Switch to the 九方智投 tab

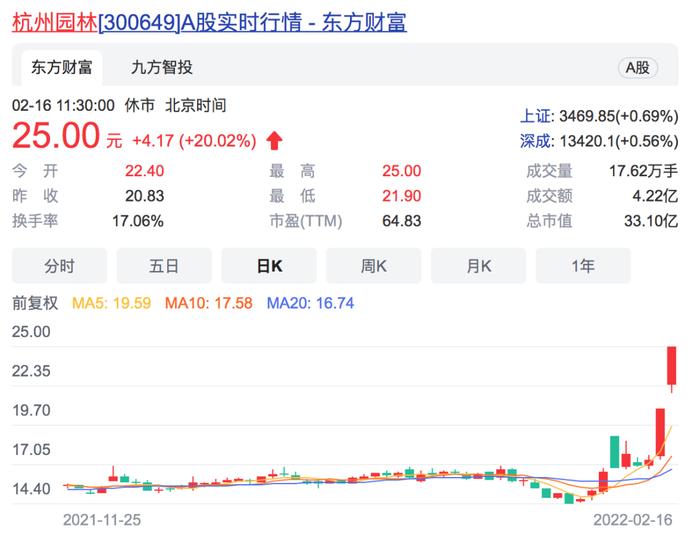(162, 68)
